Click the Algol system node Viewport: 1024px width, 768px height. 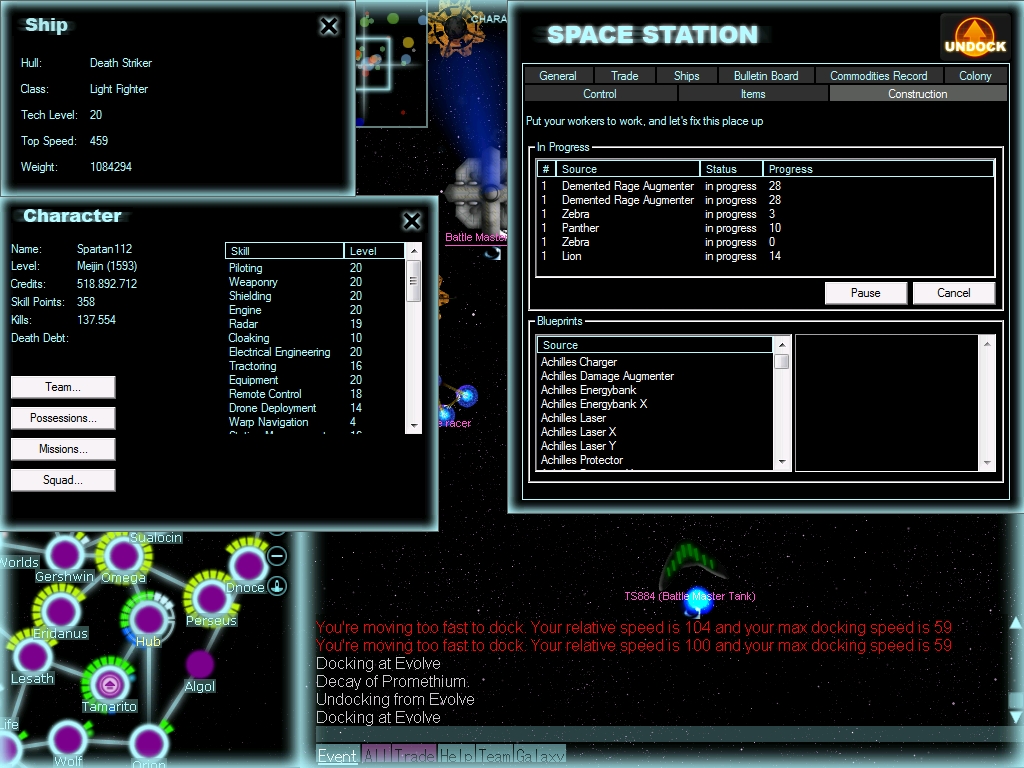click(x=200, y=664)
